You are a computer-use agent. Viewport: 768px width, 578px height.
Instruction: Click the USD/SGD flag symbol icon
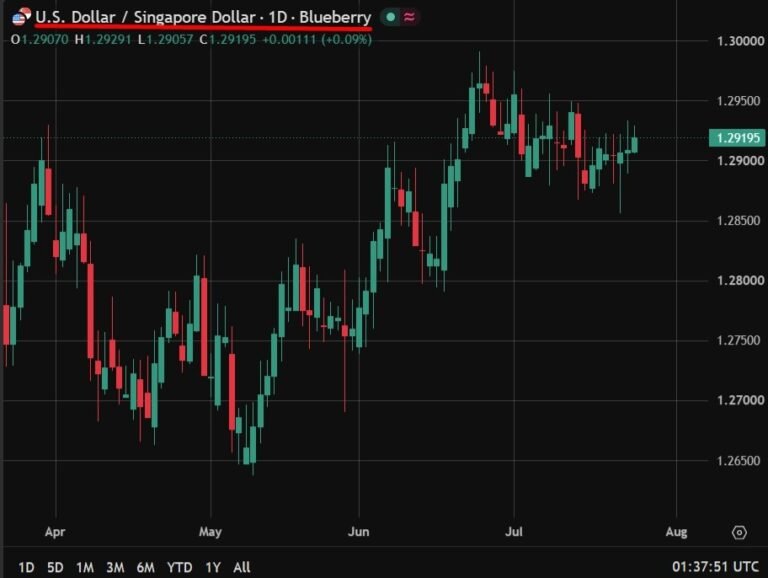click(21, 17)
